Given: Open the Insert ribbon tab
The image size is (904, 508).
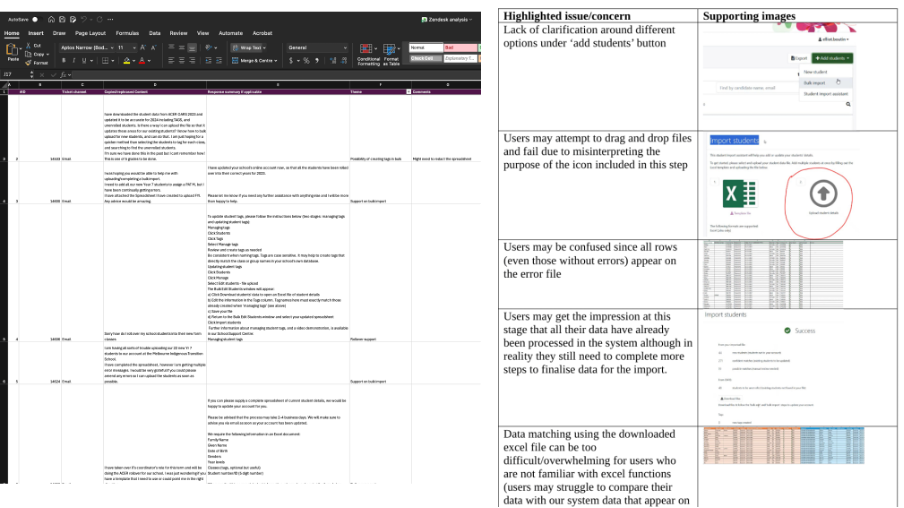Looking at the screenshot, I should [36, 33].
